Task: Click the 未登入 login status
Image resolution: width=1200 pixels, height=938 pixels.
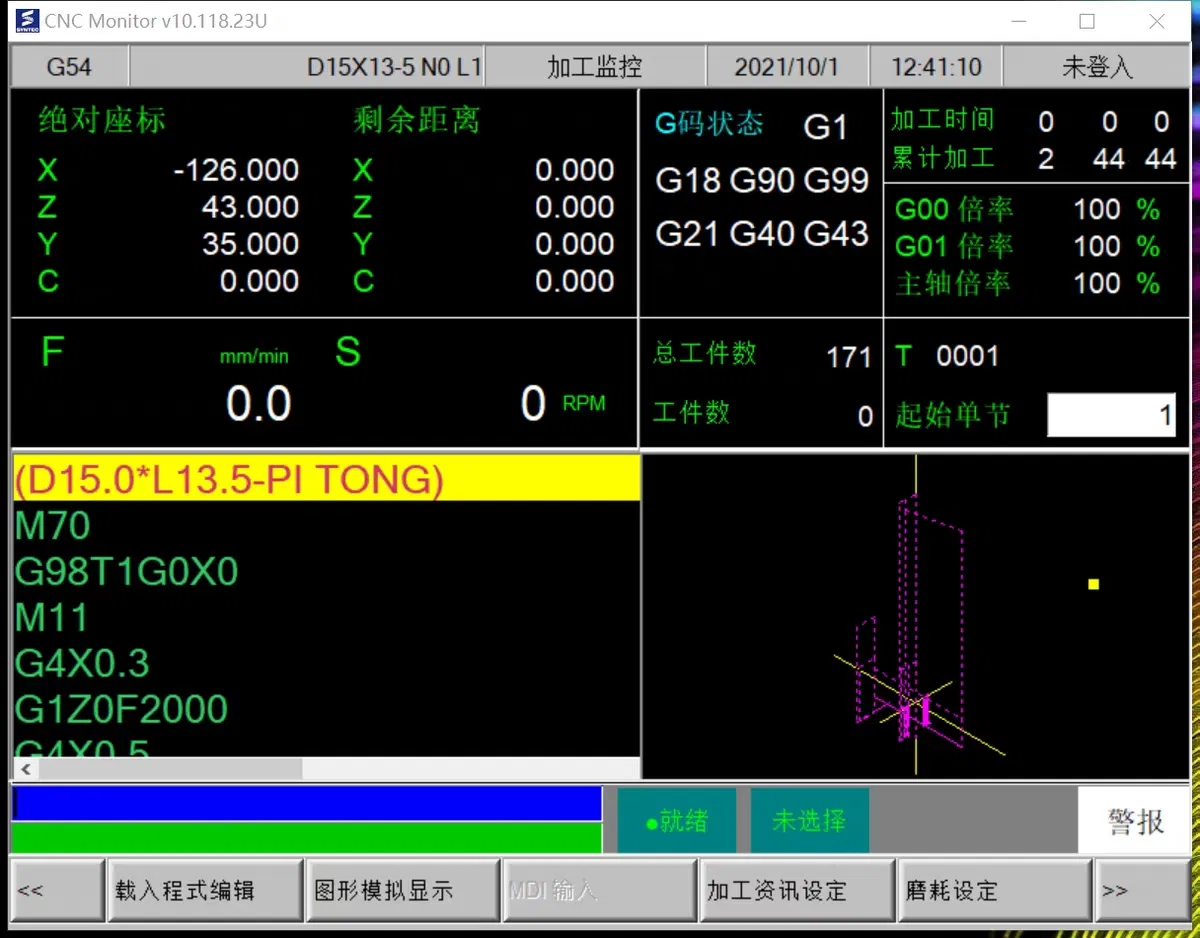Action: [1097, 67]
